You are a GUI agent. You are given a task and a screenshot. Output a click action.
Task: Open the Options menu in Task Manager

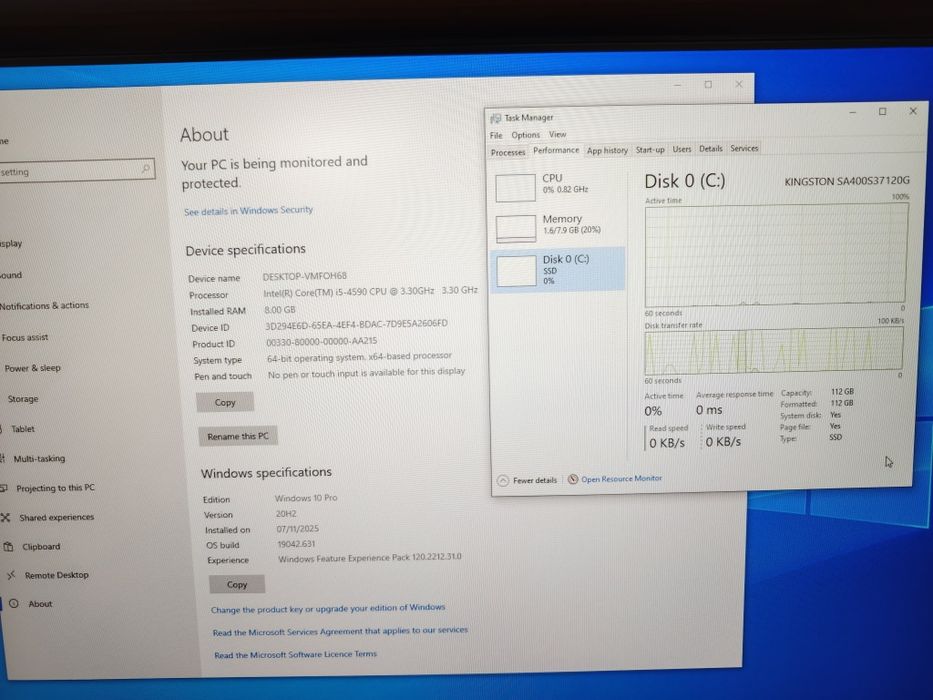tap(525, 135)
